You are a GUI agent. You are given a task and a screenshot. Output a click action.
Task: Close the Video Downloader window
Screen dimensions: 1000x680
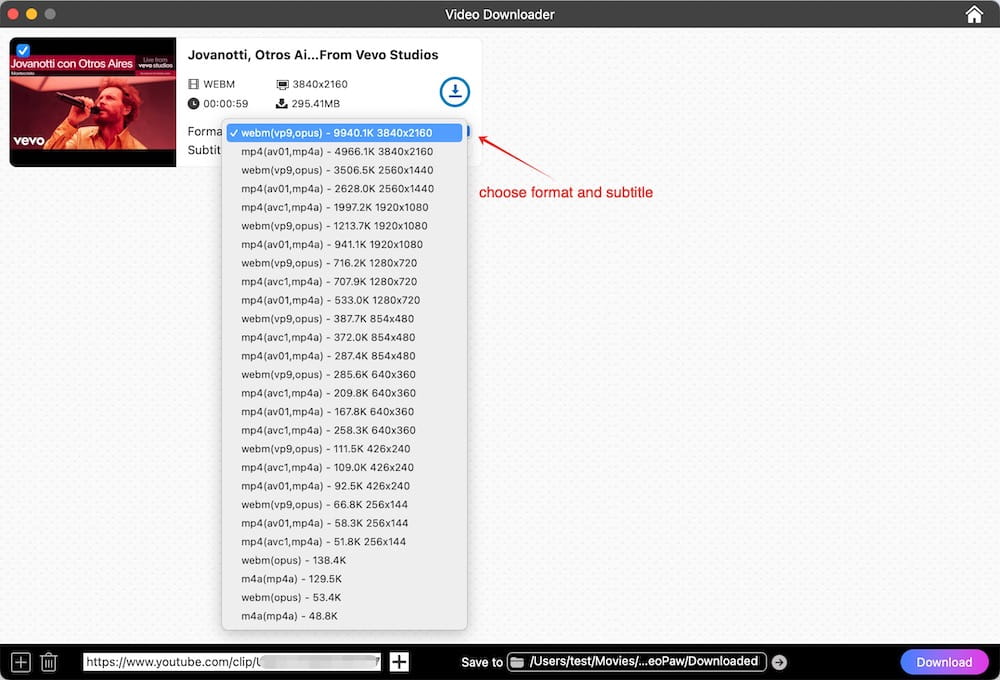click(13, 13)
